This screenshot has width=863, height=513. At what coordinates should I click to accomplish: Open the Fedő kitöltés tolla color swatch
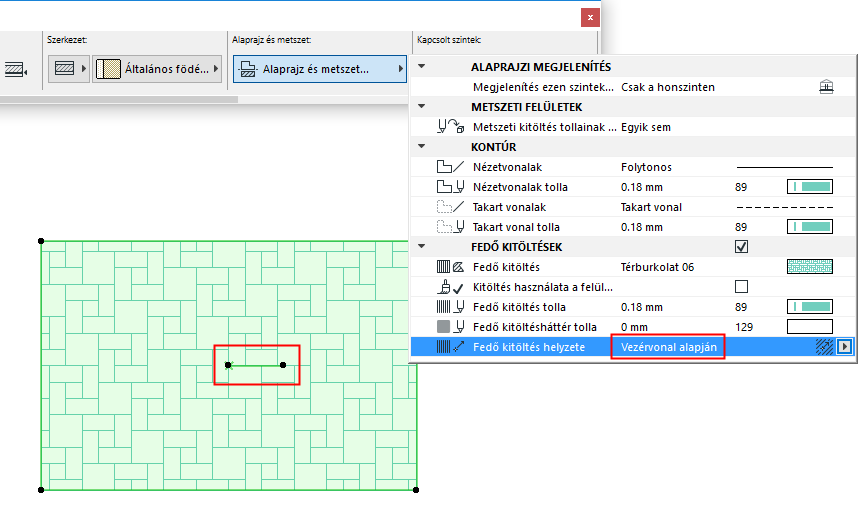coord(810,307)
